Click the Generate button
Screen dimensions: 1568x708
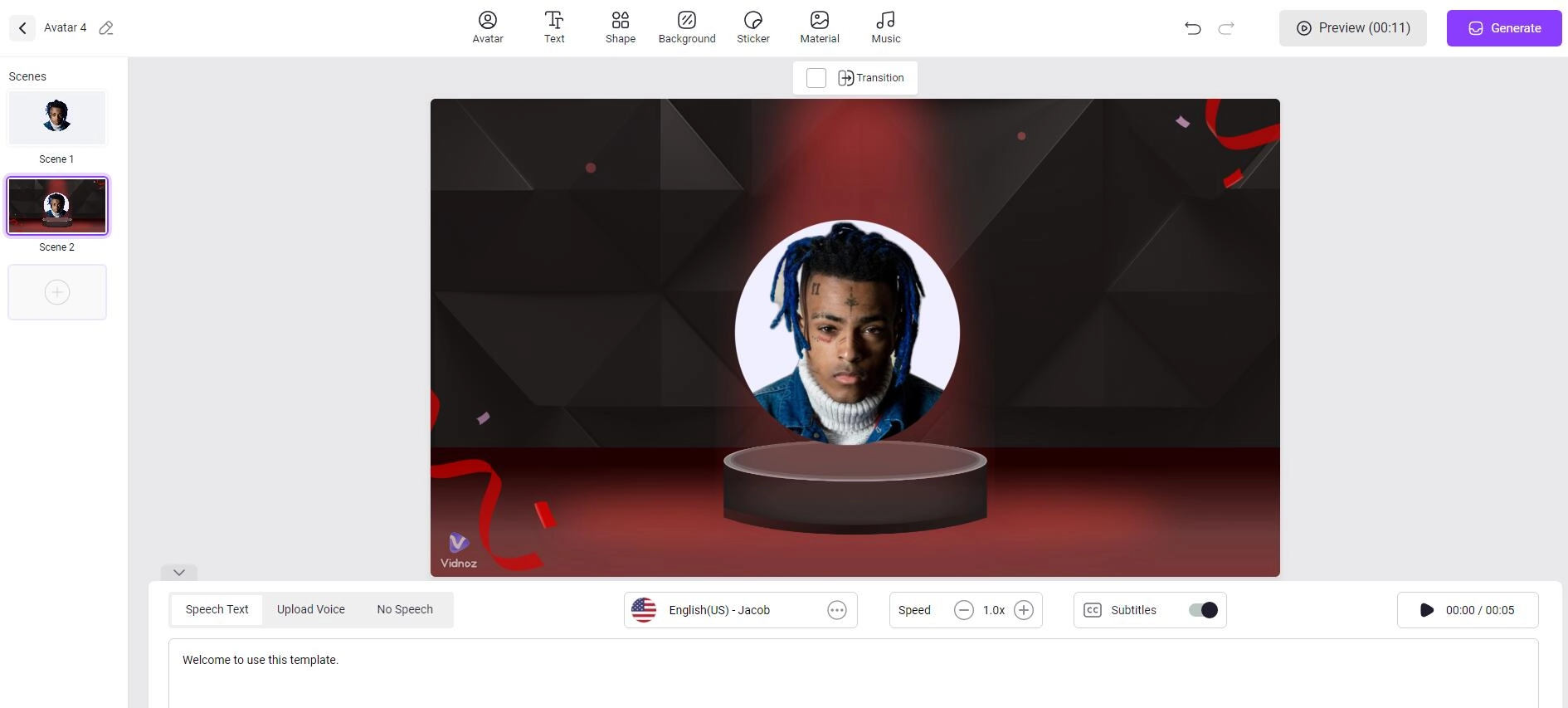(1503, 28)
